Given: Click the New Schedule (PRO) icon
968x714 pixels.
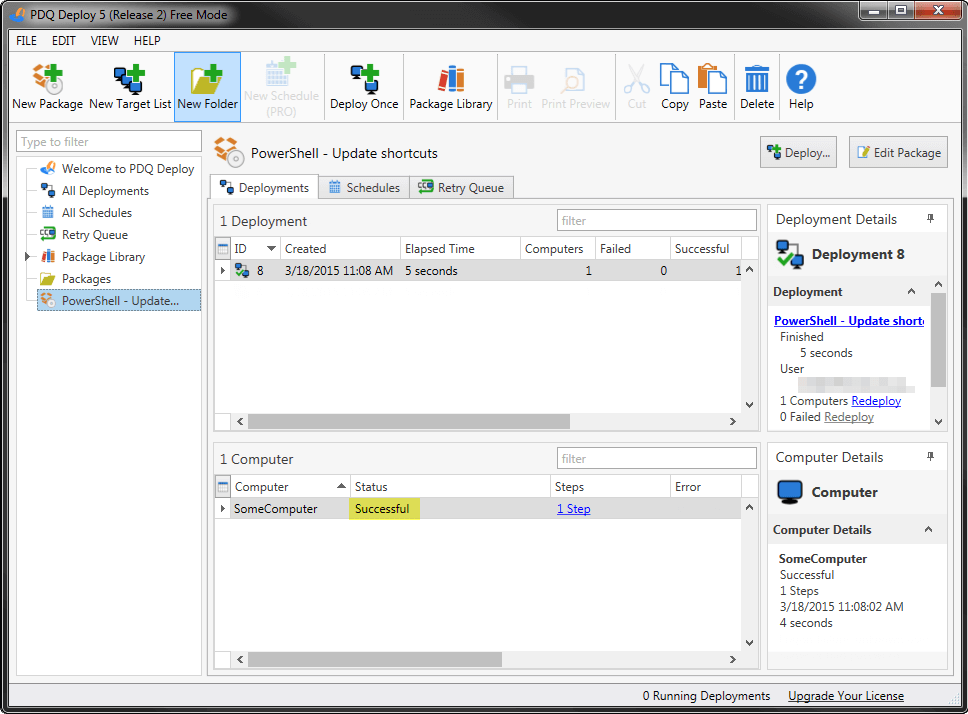Looking at the screenshot, I should point(281,72).
